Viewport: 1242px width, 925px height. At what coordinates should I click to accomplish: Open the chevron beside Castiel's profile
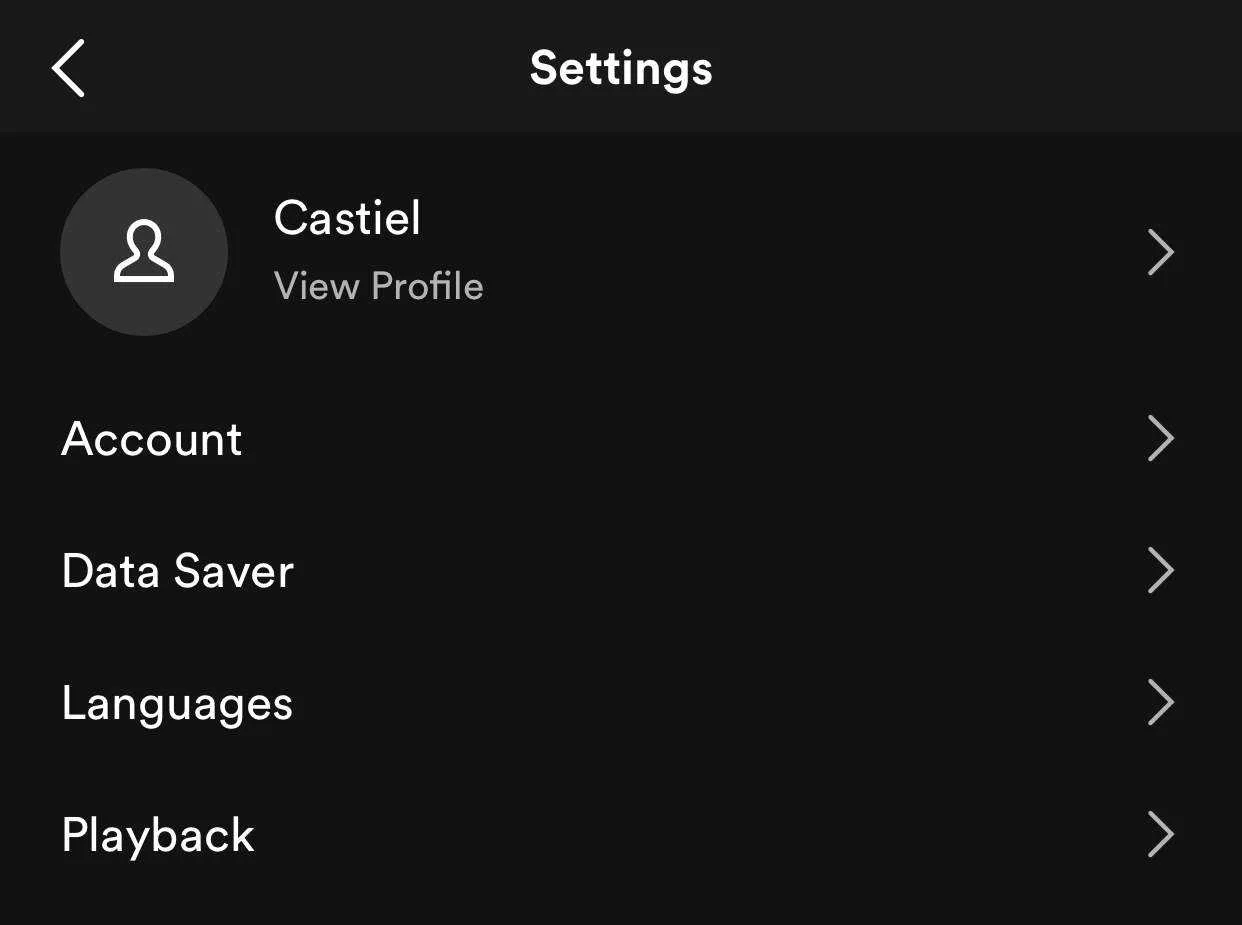point(1160,252)
